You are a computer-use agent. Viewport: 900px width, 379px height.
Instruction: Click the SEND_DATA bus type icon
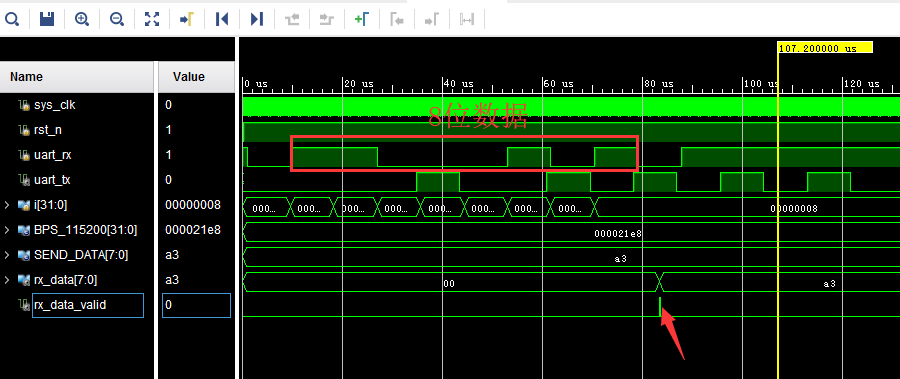coord(24,255)
